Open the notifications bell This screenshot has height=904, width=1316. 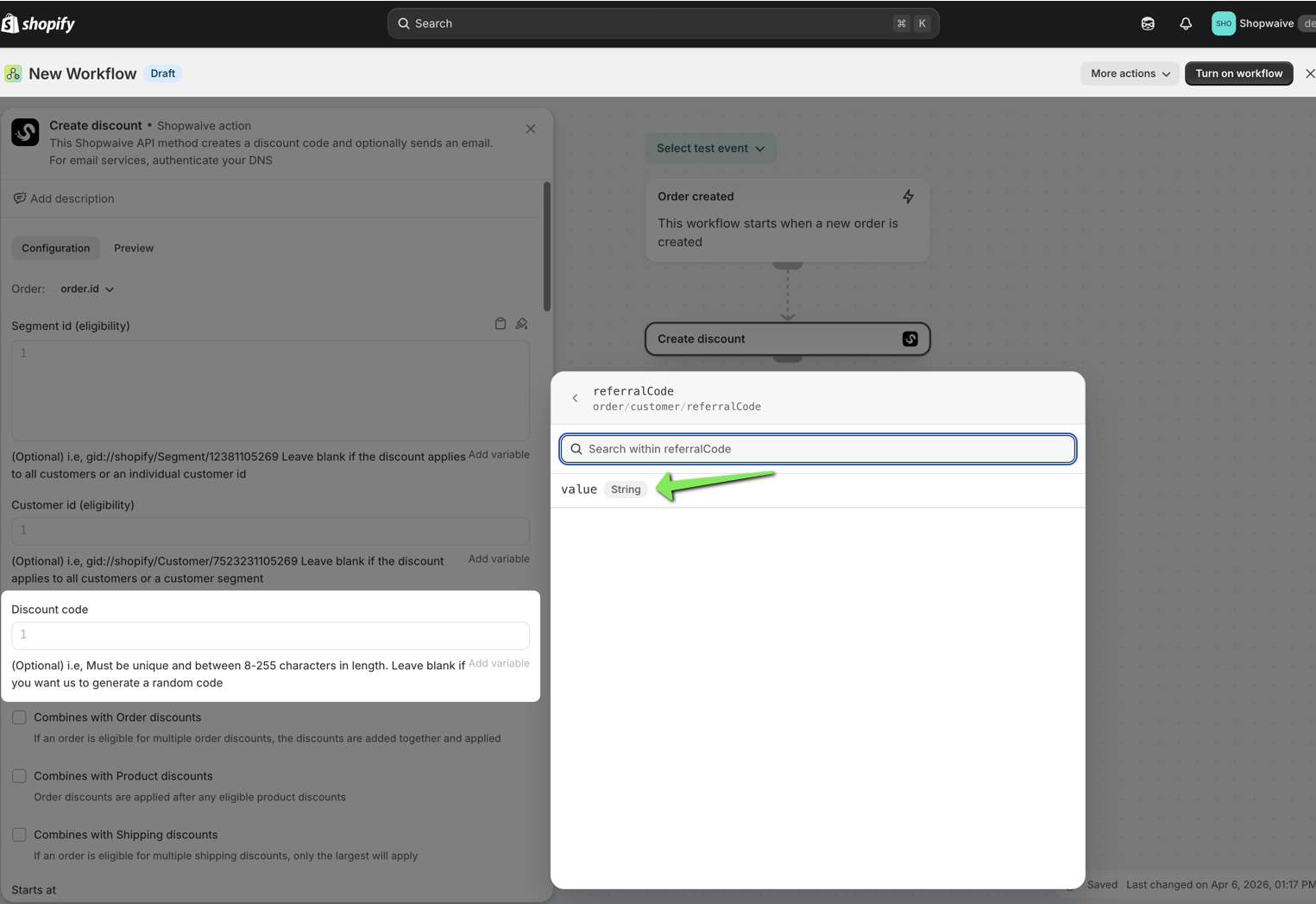(1185, 23)
